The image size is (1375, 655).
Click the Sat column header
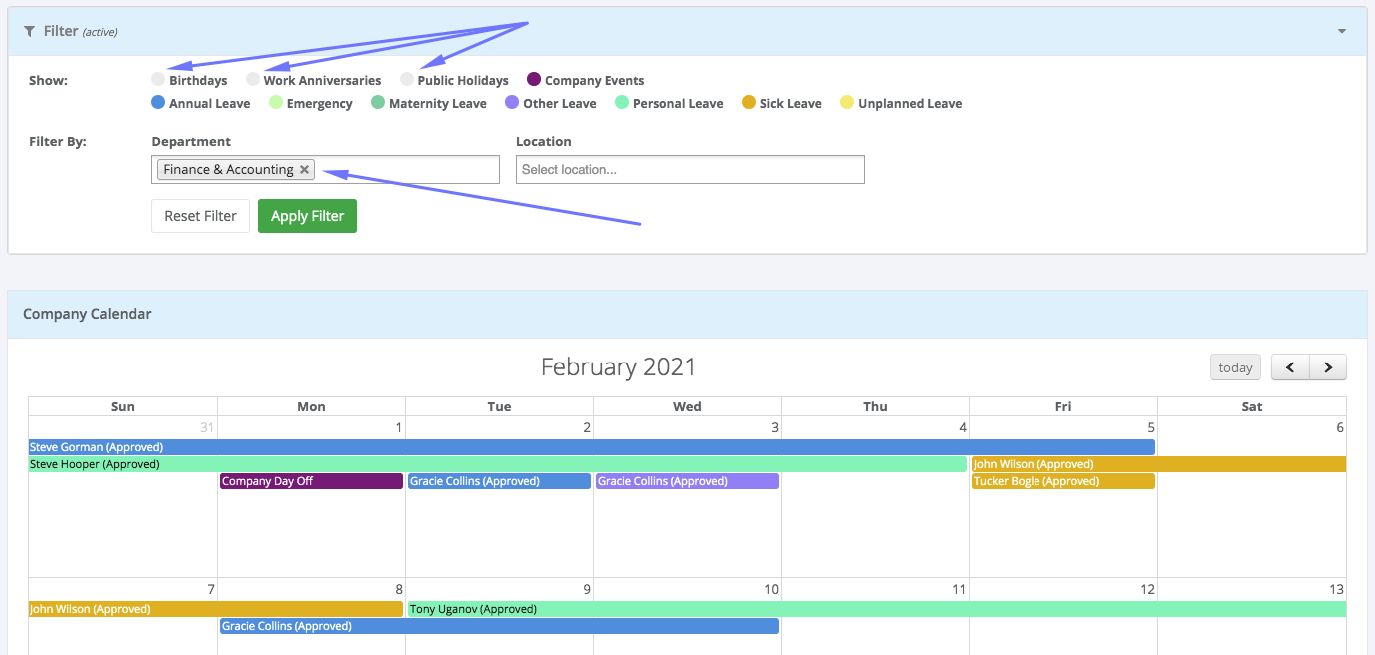coord(1252,406)
